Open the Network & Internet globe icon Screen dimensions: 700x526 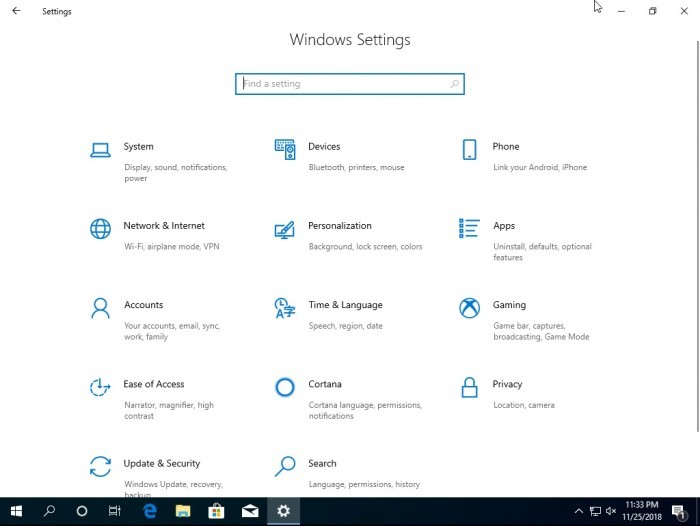pos(100,229)
